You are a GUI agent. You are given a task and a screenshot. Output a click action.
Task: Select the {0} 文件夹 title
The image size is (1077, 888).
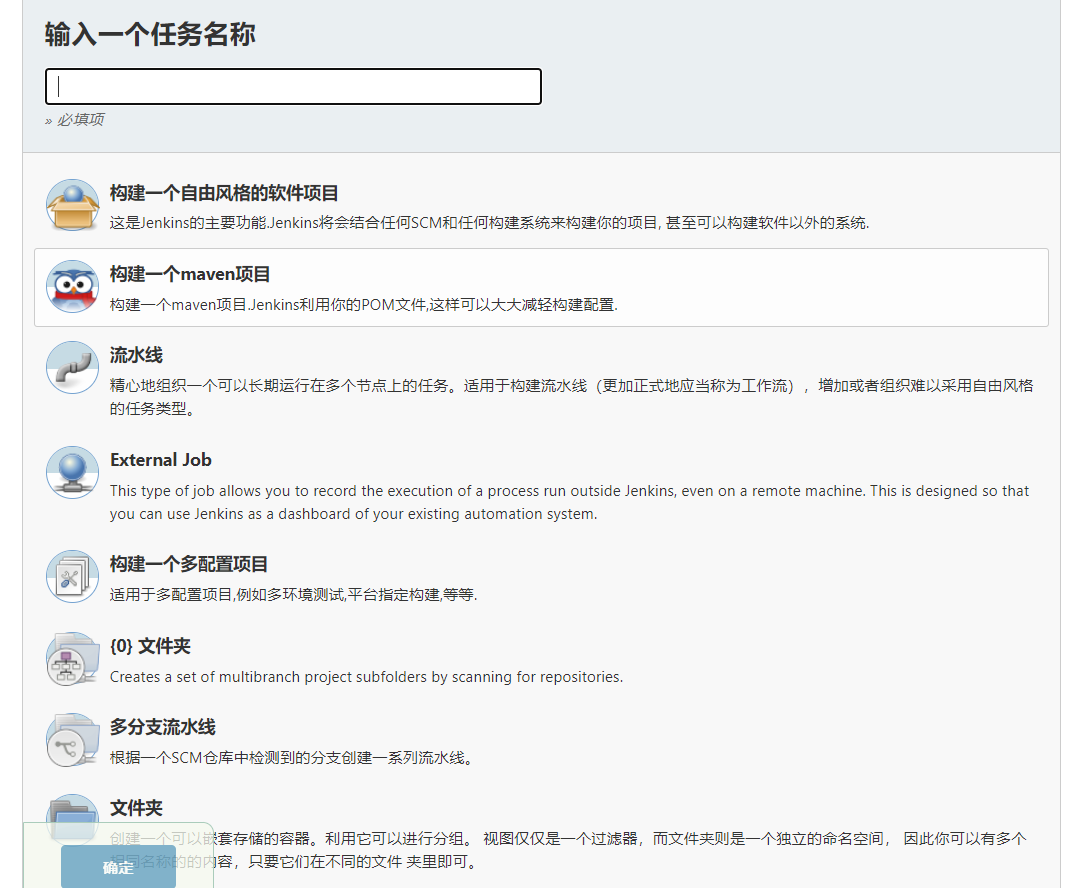[150, 646]
